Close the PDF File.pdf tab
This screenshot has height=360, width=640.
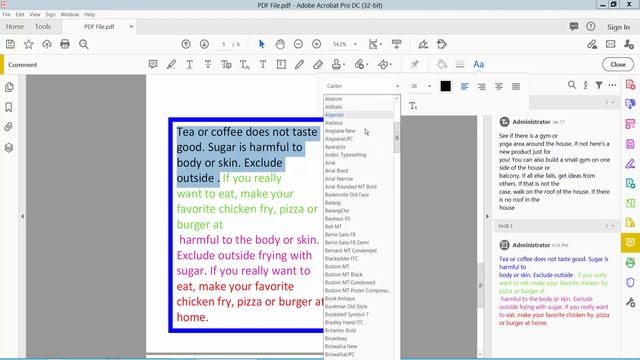tap(131, 27)
